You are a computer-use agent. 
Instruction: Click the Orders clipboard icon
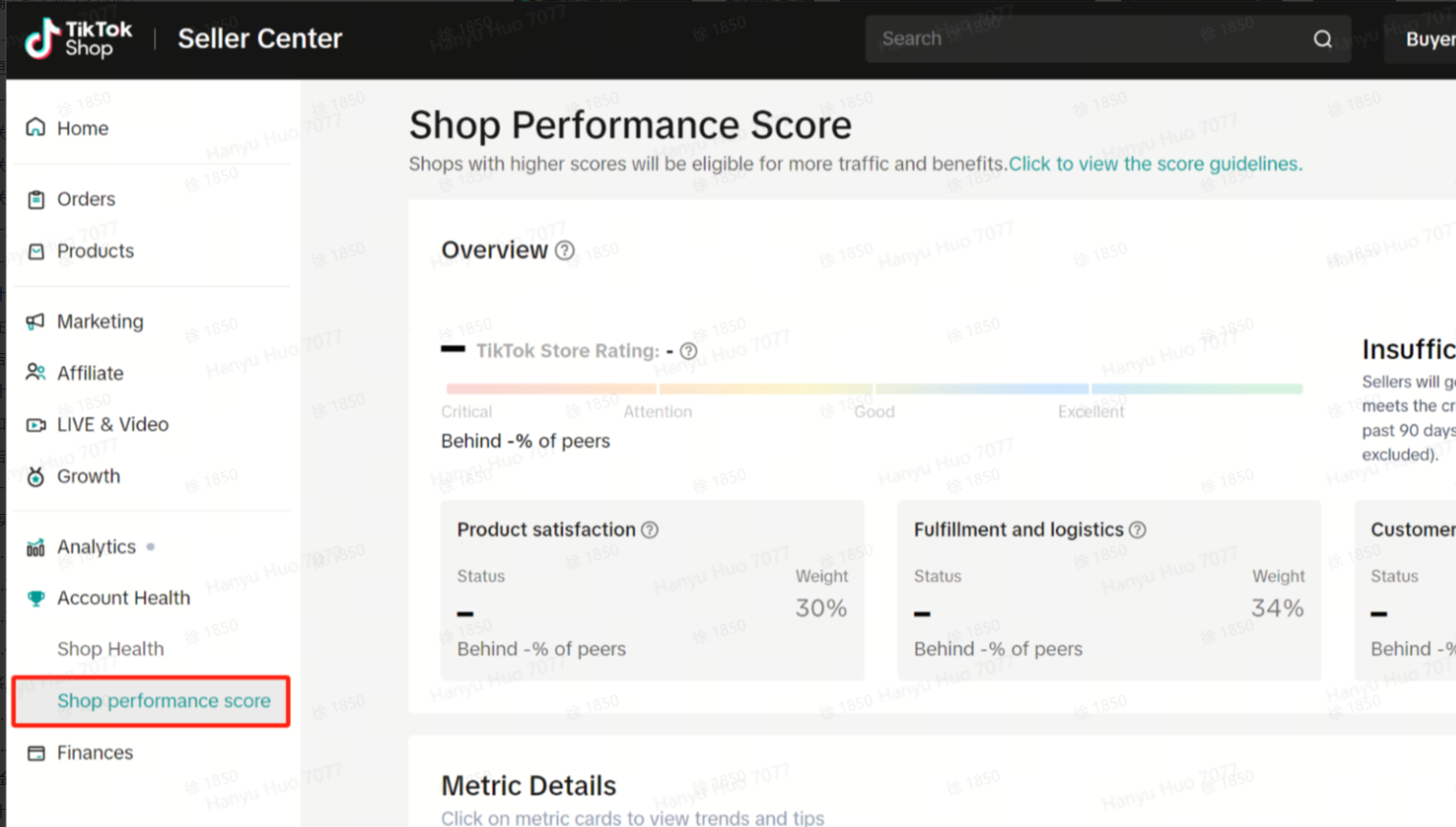pyautogui.click(x=35, y=199)
